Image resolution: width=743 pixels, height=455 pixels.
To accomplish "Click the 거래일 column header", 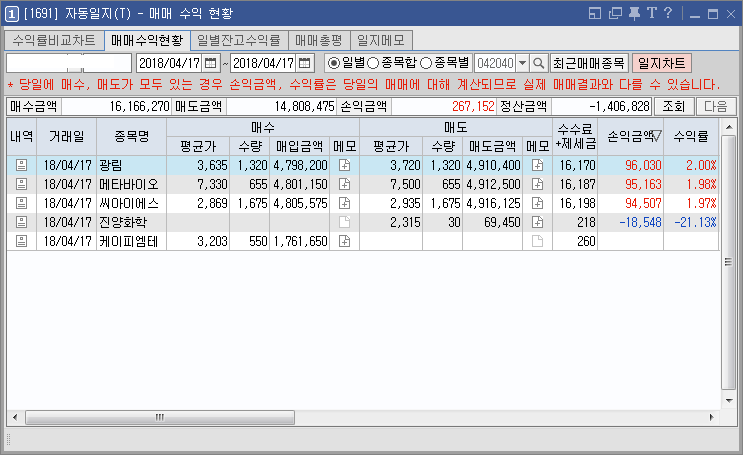I will tap(66, 136).
